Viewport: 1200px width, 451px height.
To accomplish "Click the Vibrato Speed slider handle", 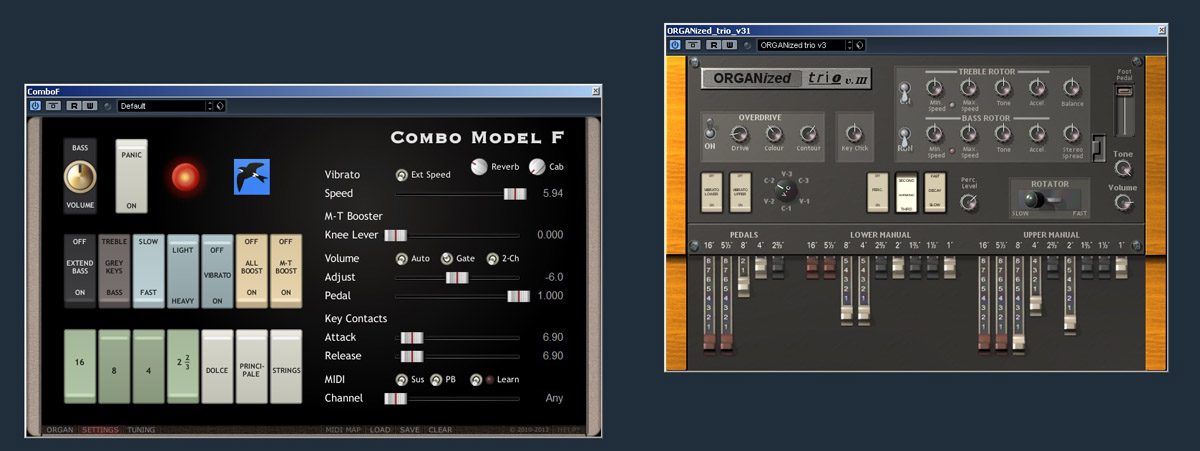I will coord(515,193).
